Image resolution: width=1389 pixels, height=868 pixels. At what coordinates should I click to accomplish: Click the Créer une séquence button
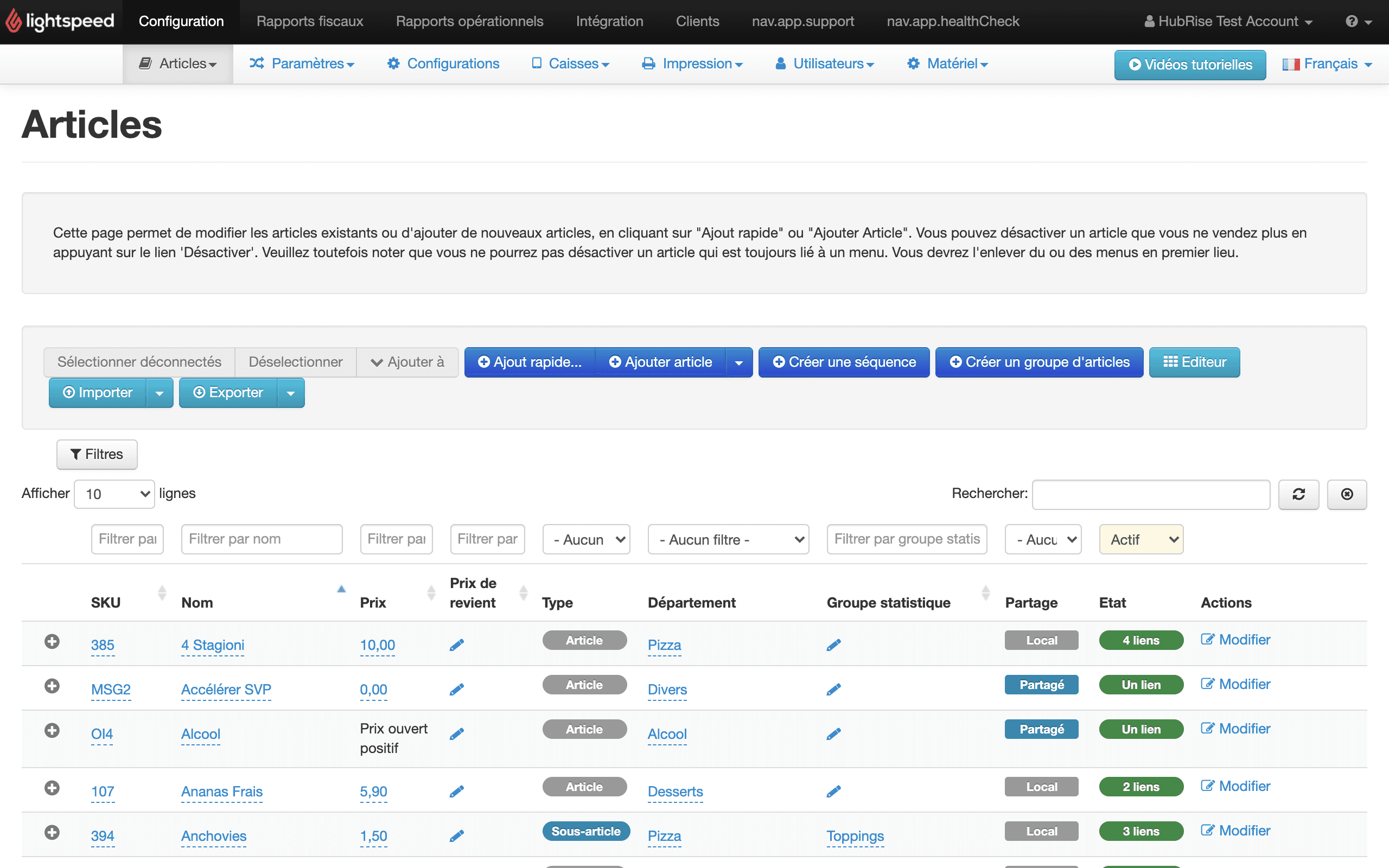tap(844, 362)
